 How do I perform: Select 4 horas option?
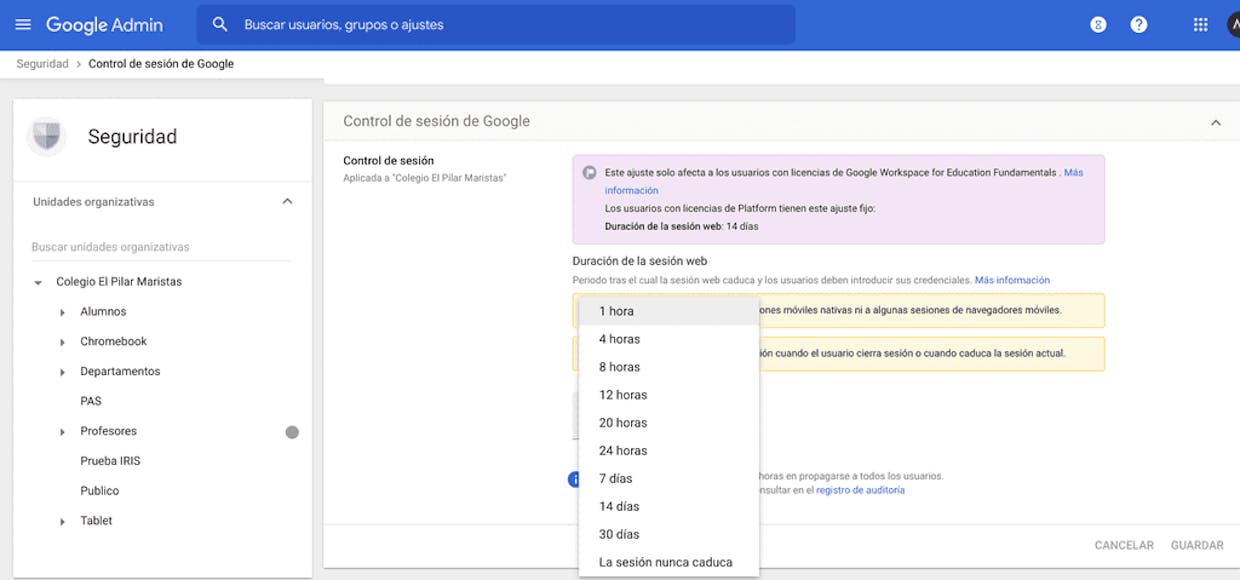(669, 339)
